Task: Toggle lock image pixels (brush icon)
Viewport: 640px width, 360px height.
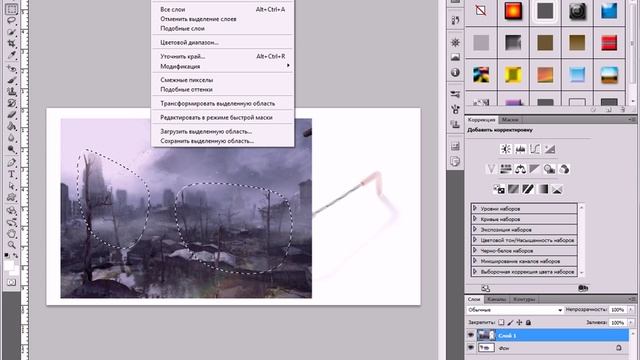Action: 510,322
